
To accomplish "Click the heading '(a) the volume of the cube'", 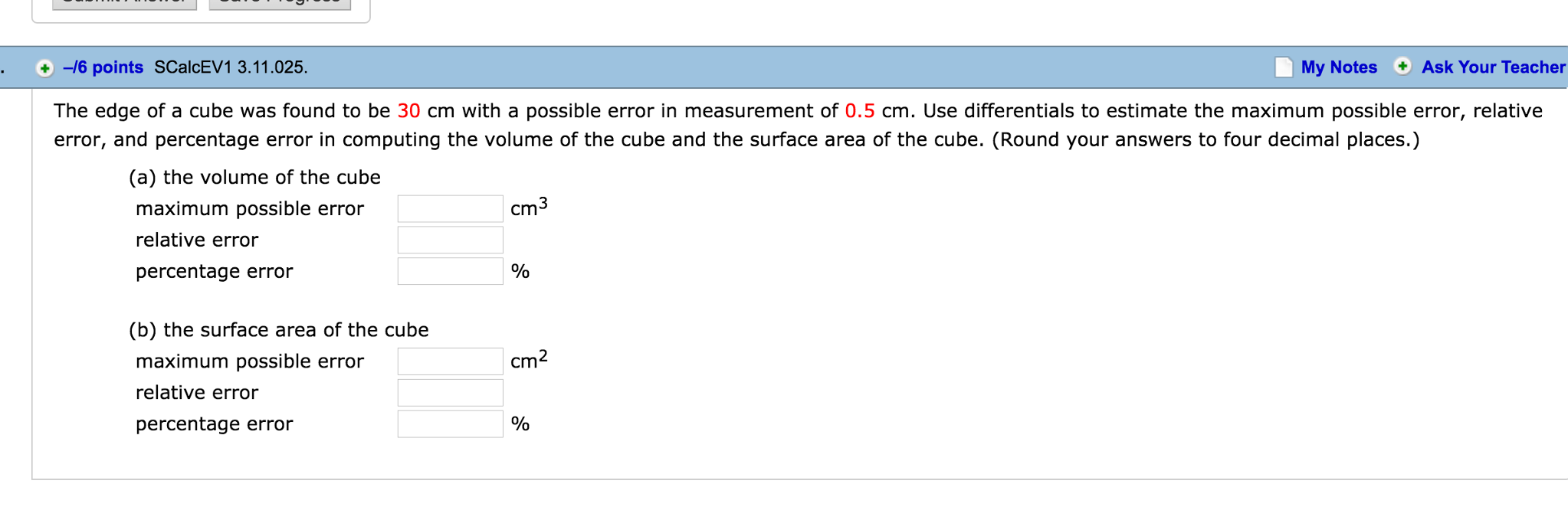I will [x=254, y=178].
